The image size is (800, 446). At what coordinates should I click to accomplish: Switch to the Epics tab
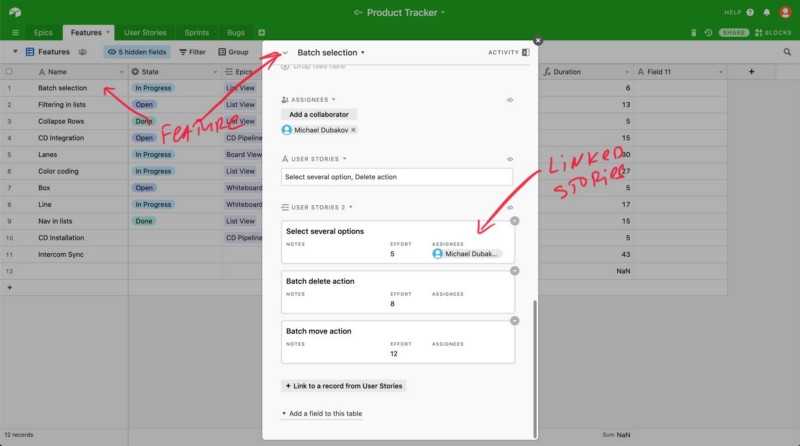[43, 33]
